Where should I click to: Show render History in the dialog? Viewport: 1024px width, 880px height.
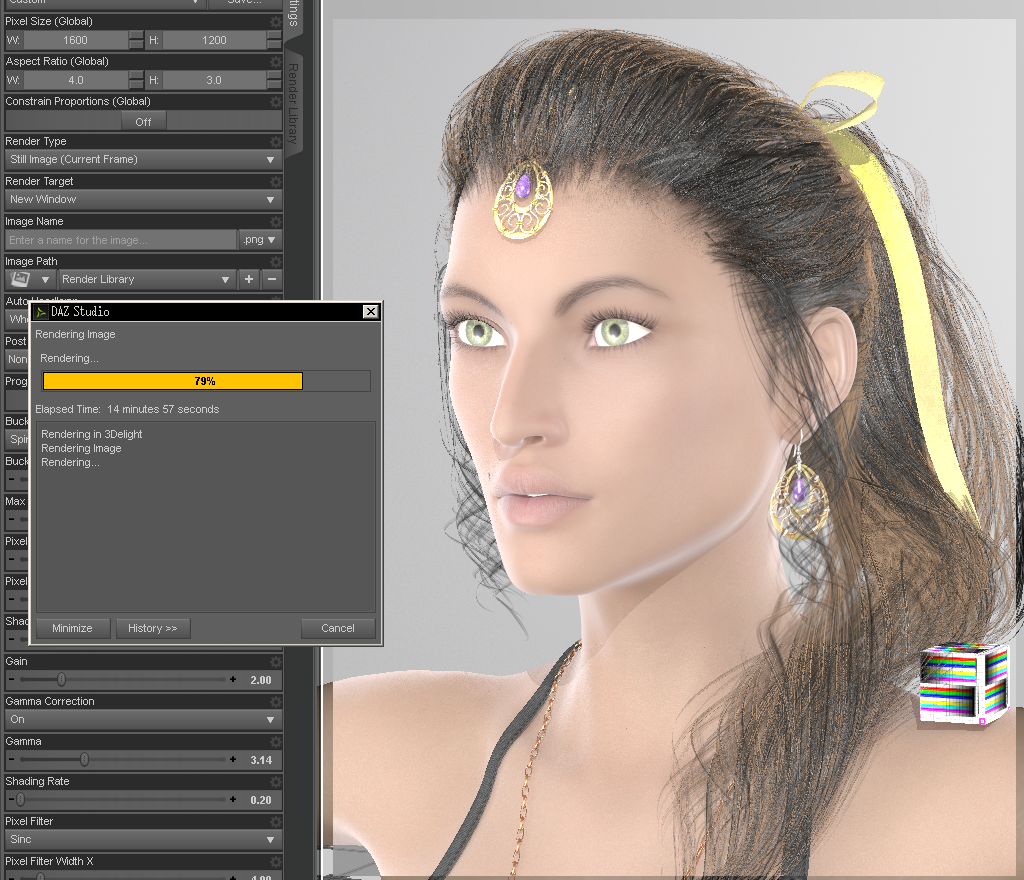pos(153,628)
